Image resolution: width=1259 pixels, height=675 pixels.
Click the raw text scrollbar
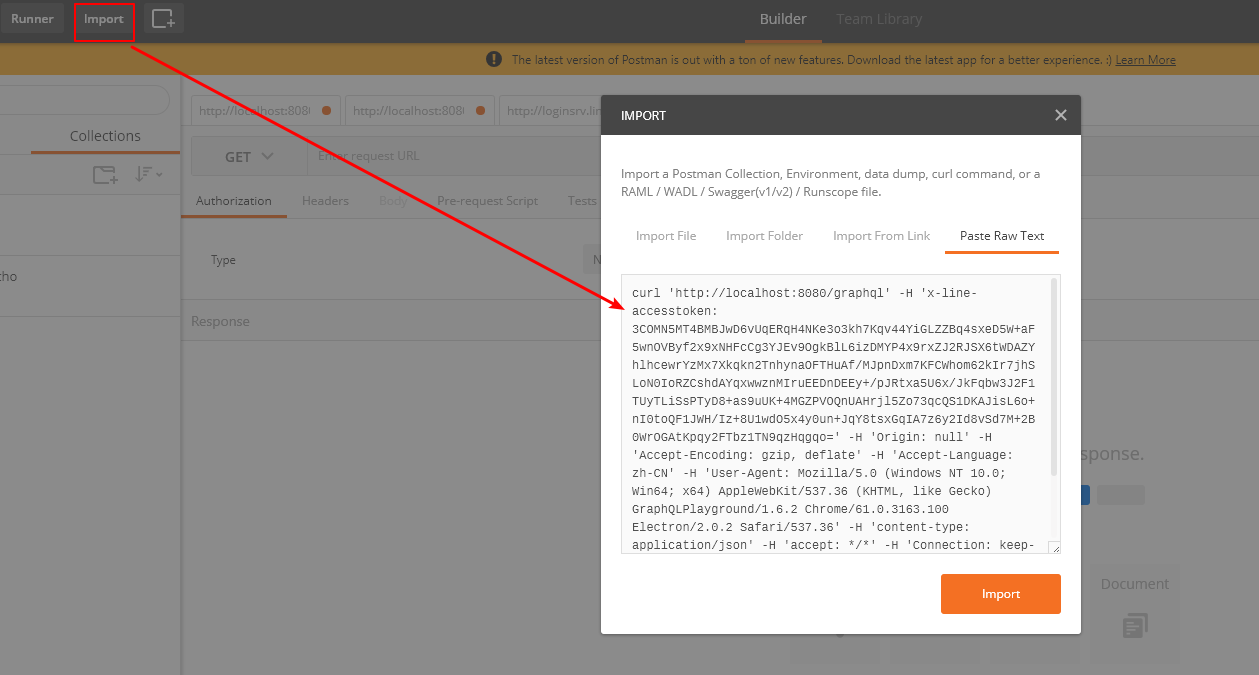tap(1053, 380)
